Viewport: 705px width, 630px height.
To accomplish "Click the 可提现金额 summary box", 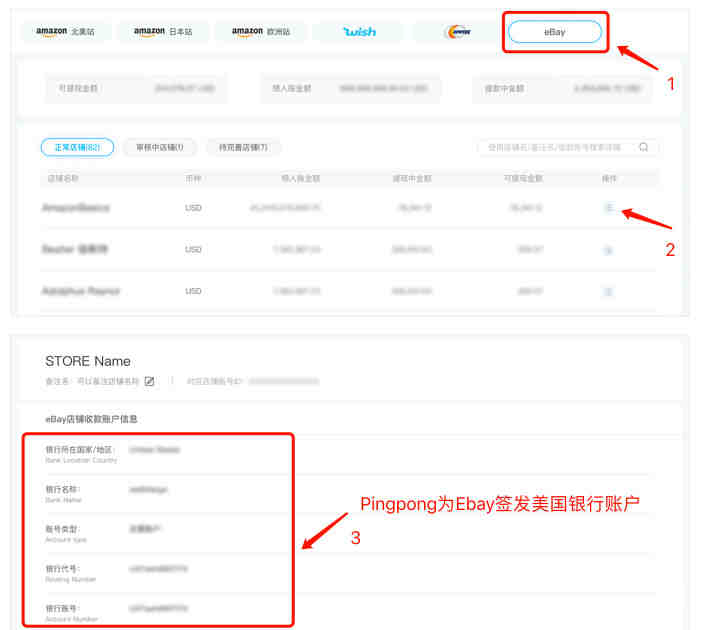I will (136, 89).
